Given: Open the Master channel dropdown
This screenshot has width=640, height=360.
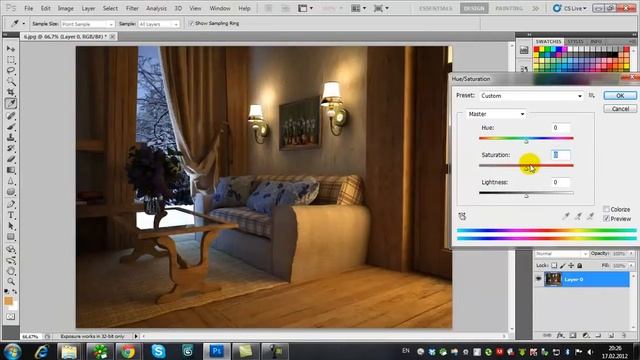Looking at the screenshot, I should (x=496, y=114).
